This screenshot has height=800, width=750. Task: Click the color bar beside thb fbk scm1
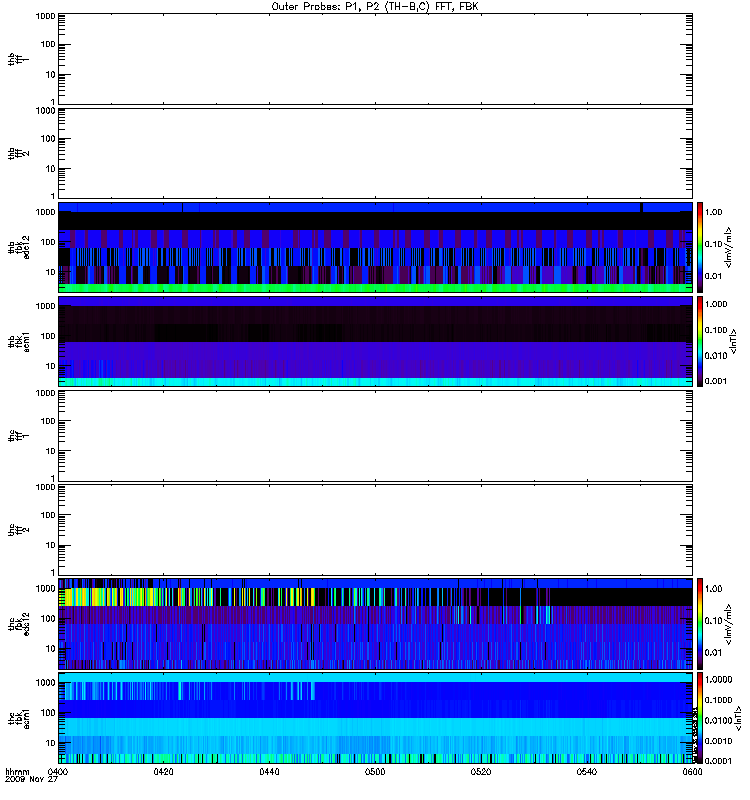coord(700,342)
